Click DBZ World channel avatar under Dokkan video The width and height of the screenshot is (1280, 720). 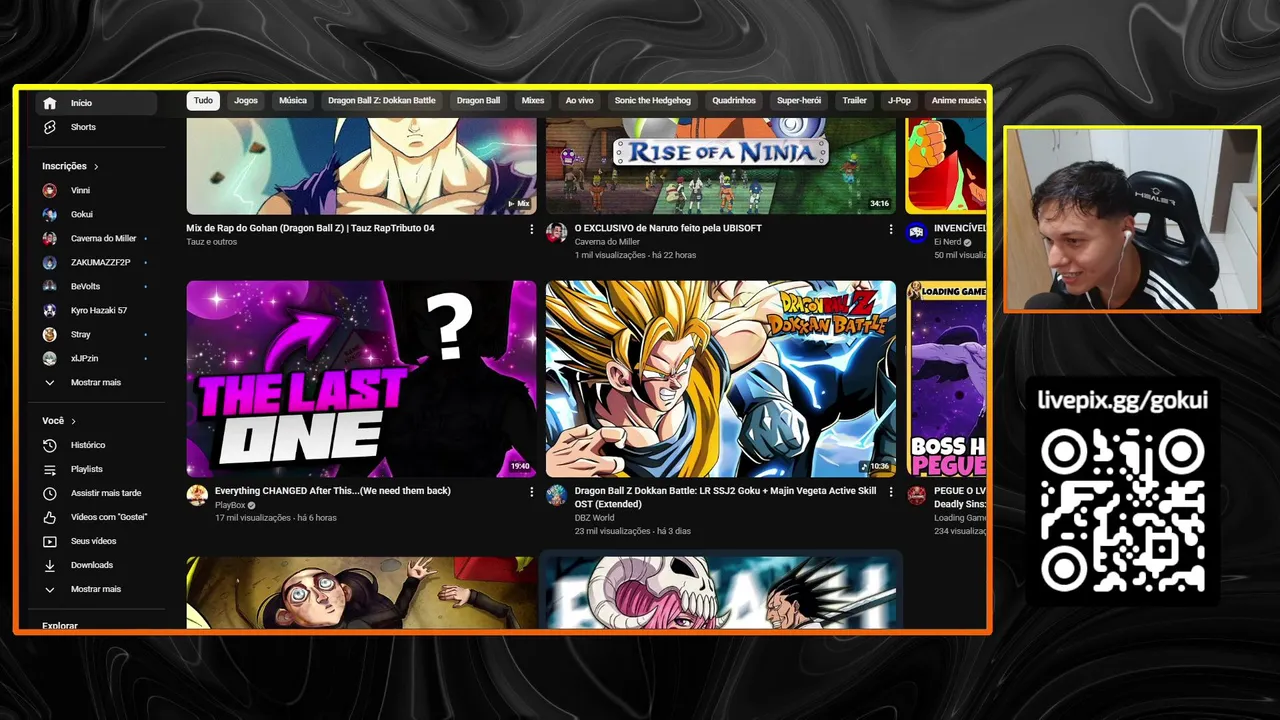[x=556, y=495]
